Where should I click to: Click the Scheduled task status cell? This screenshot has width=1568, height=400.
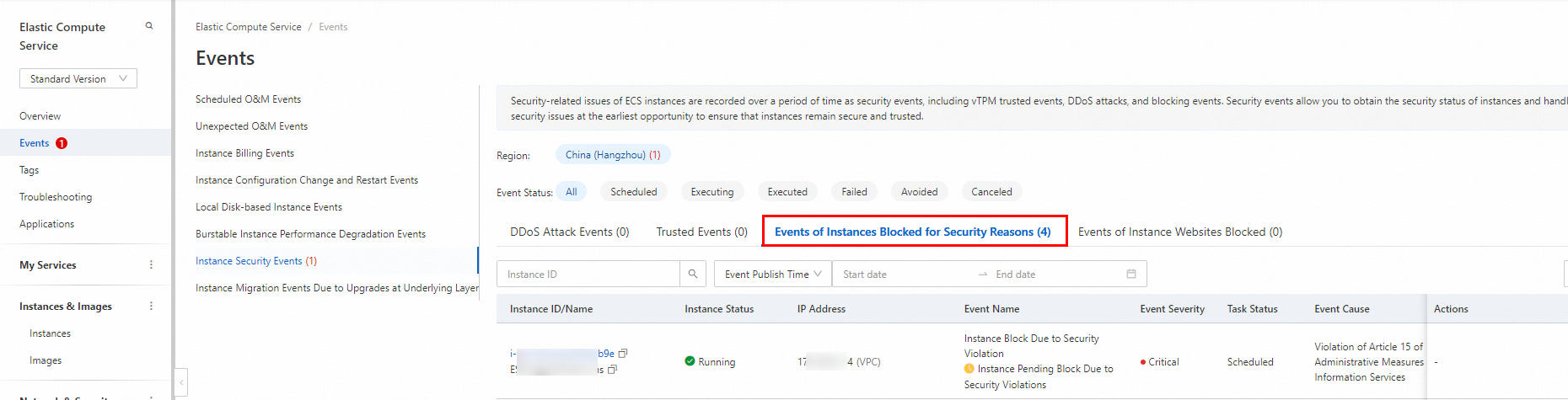point(1250,362)
